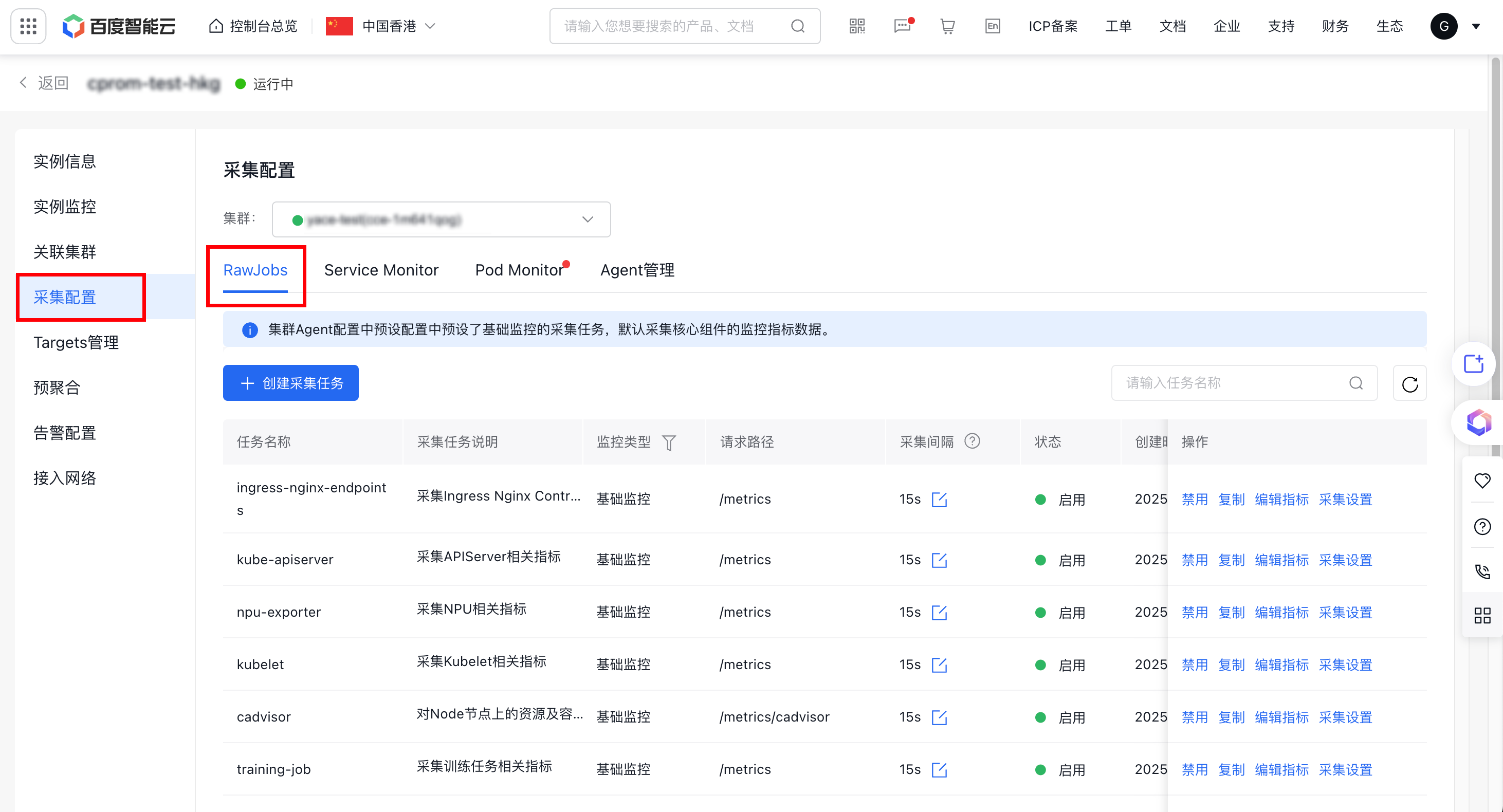Image resolution: width=1503 pixels, height=812 pixels.
Task: Click 采集设置 for cadvisor
Action: [1346, 717]
